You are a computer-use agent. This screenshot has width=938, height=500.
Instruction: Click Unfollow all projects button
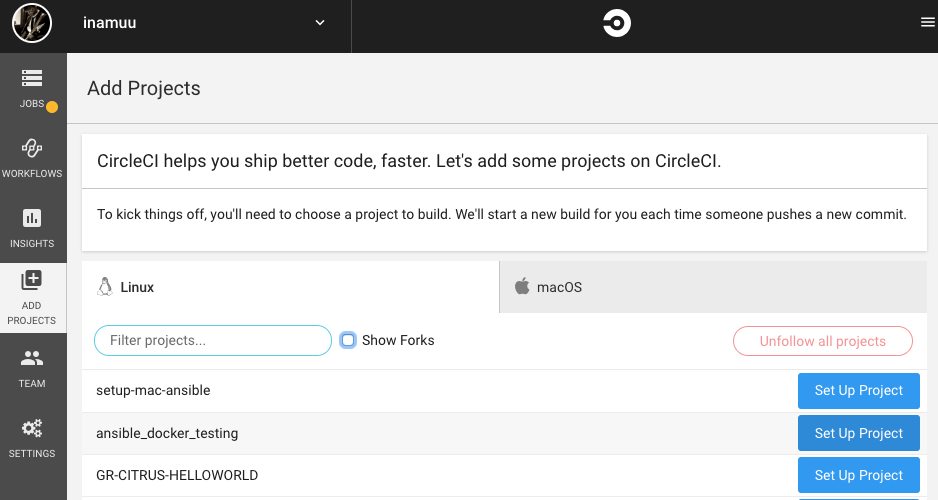click(822, 341)
